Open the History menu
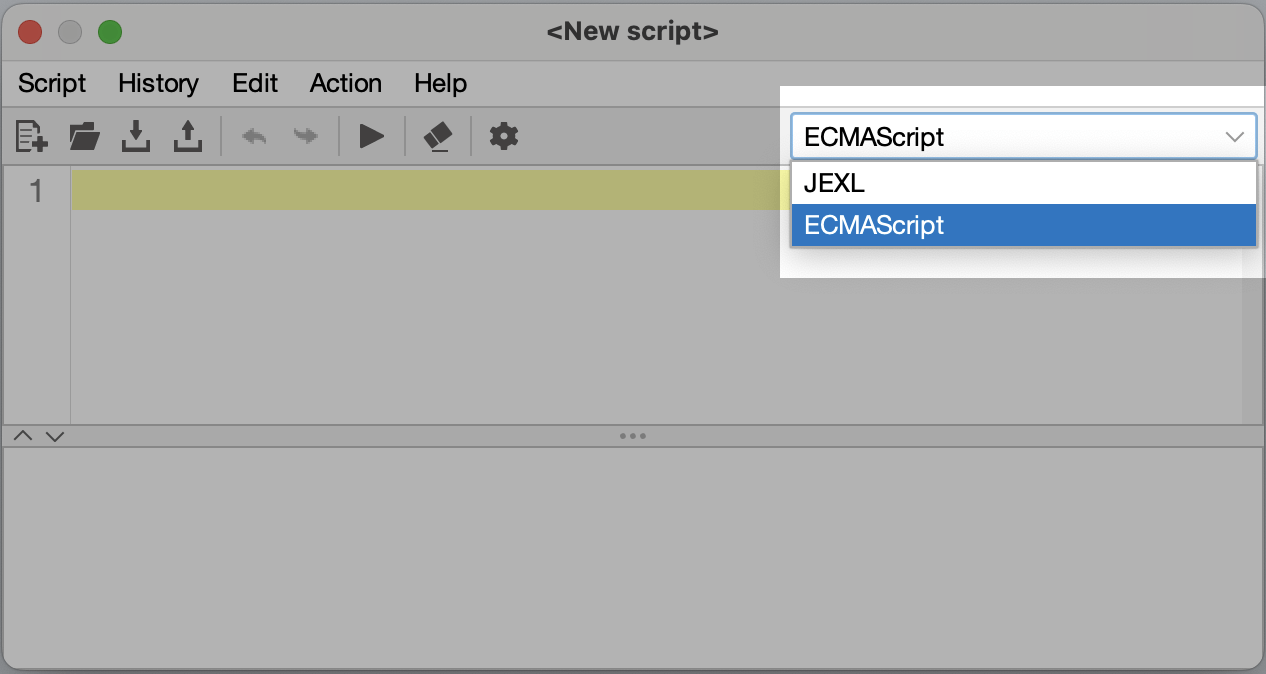The width and height of the screenshot is (1266, 674). (x=158, y=84)
